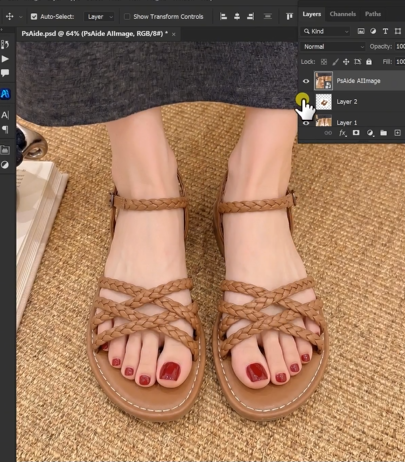The height and width of the screenshot is (462, 405).
Task: Click the Distribute vertically icon
Action: 268,16
